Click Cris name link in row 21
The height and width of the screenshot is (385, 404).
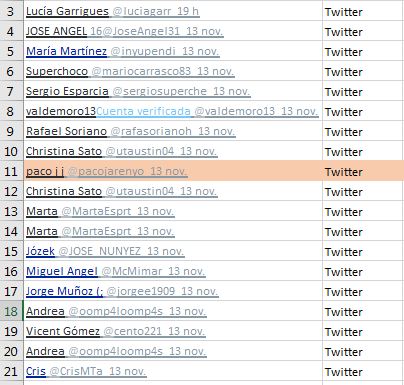coord(36,371)
